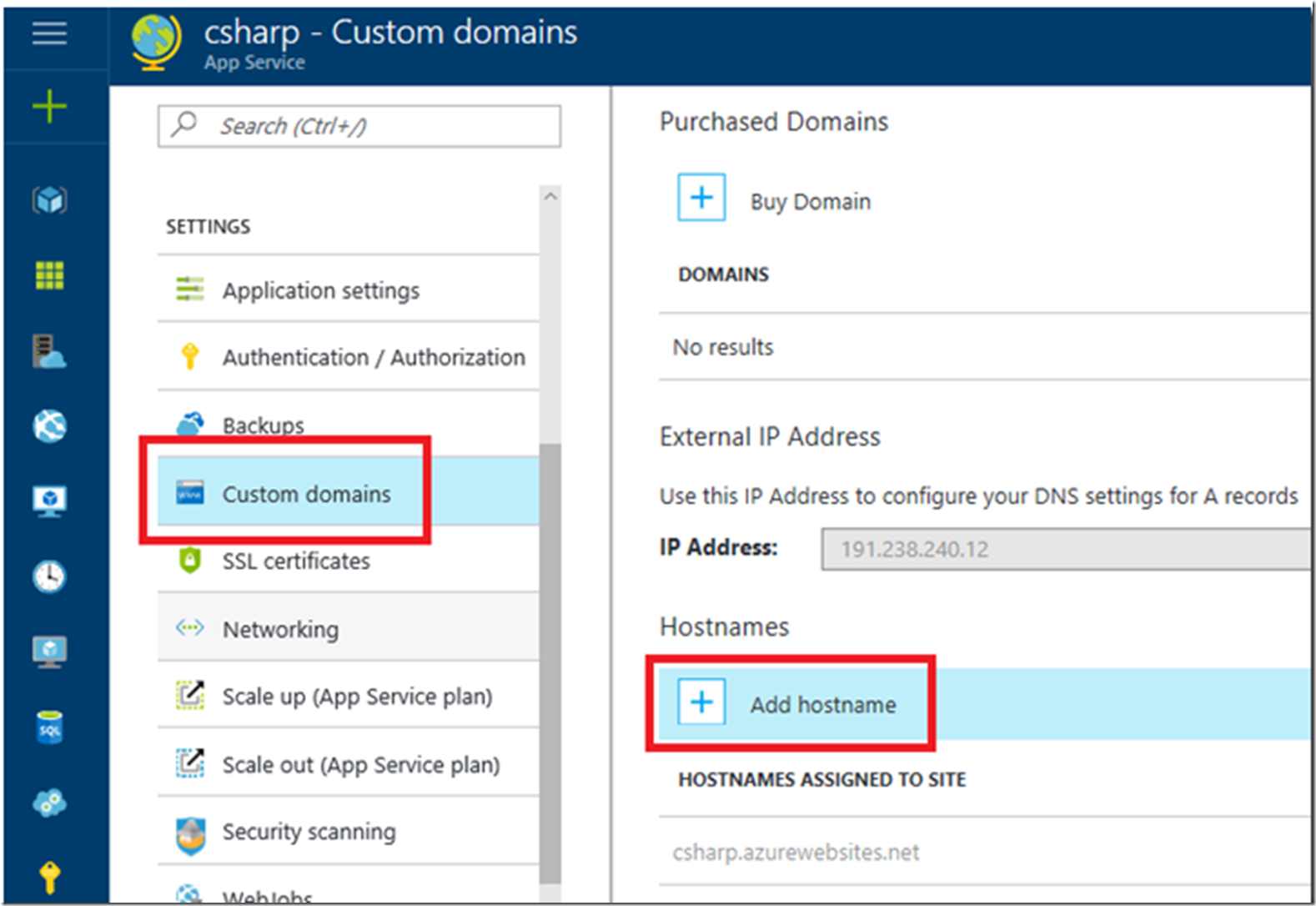Click the Authentication key icon

(x=190, y=356)
